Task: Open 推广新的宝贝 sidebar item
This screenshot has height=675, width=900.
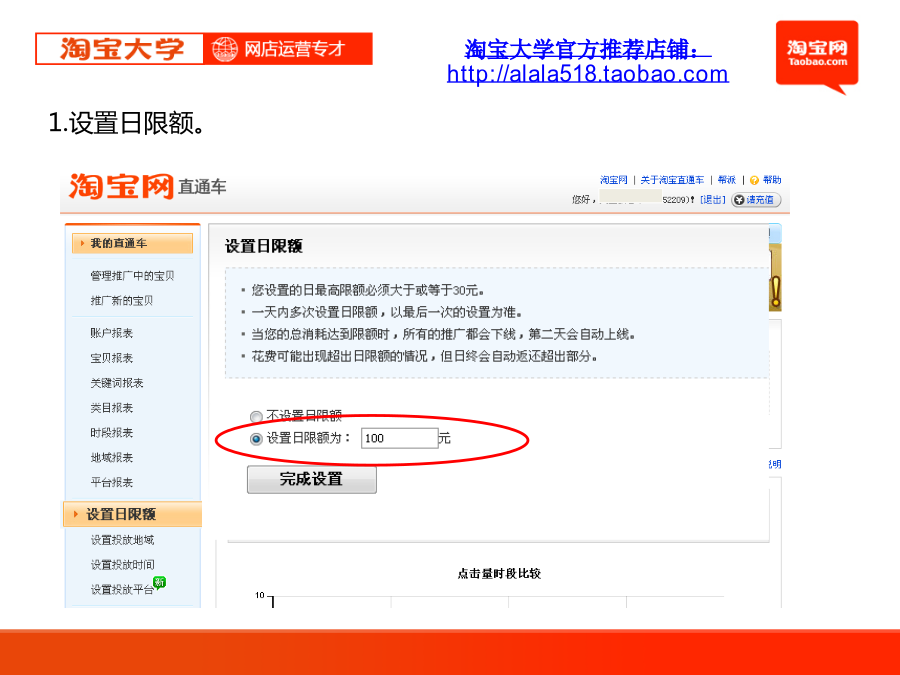Action: coord(122,301)
